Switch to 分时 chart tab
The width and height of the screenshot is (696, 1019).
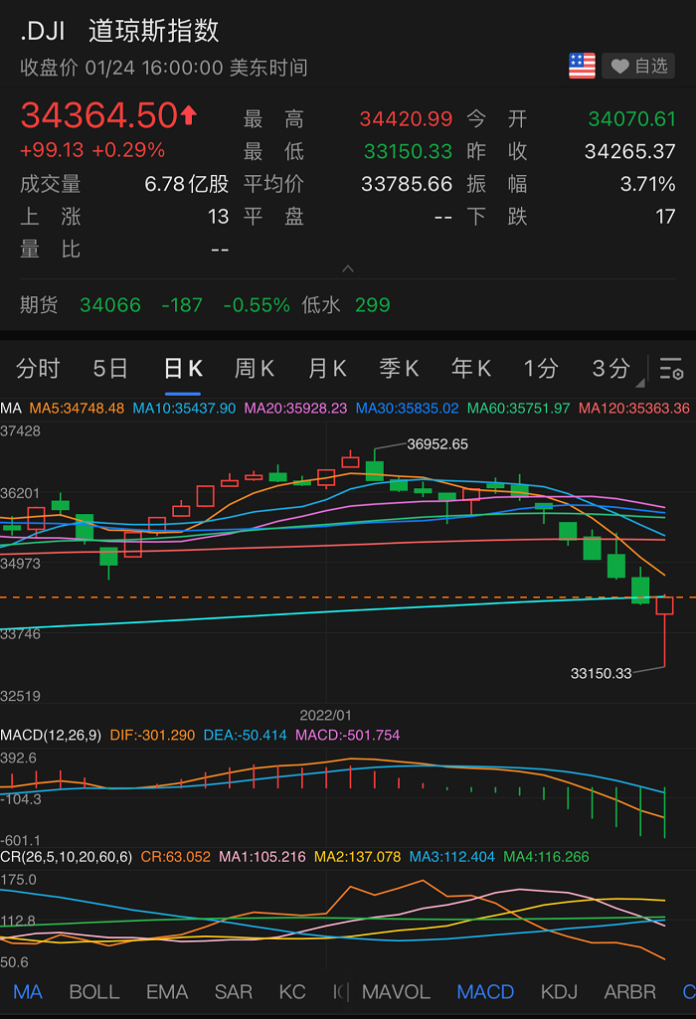pyautogui.click(x=38, y=368)
